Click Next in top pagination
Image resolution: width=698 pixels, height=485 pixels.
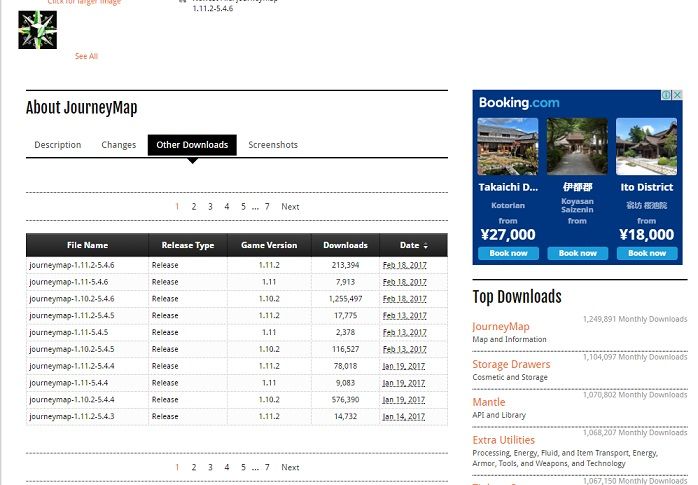290,206
